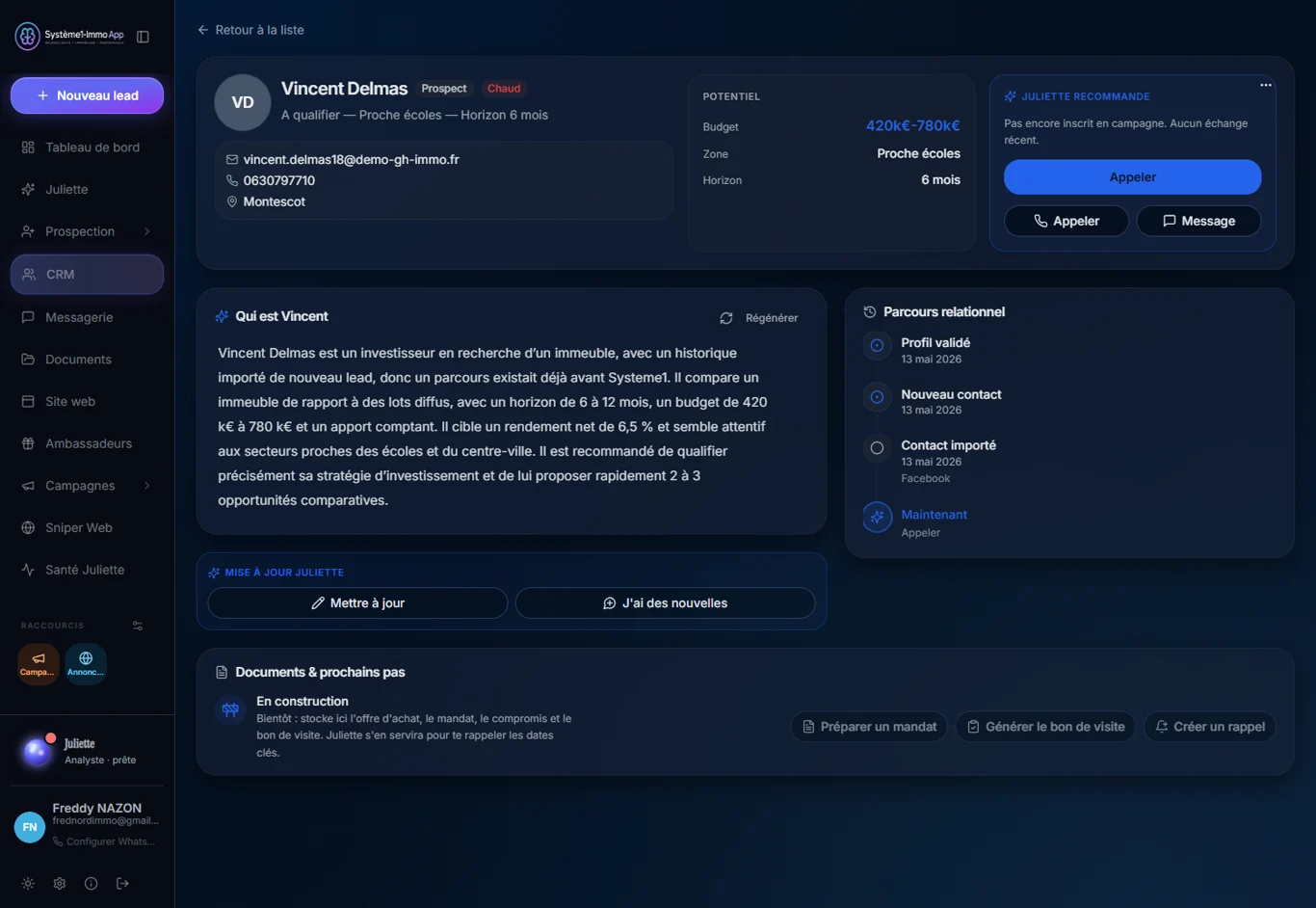Open the three-dots menu in Juliette recommande
The image size is (1316, 908).
[x=1266, y=85]
